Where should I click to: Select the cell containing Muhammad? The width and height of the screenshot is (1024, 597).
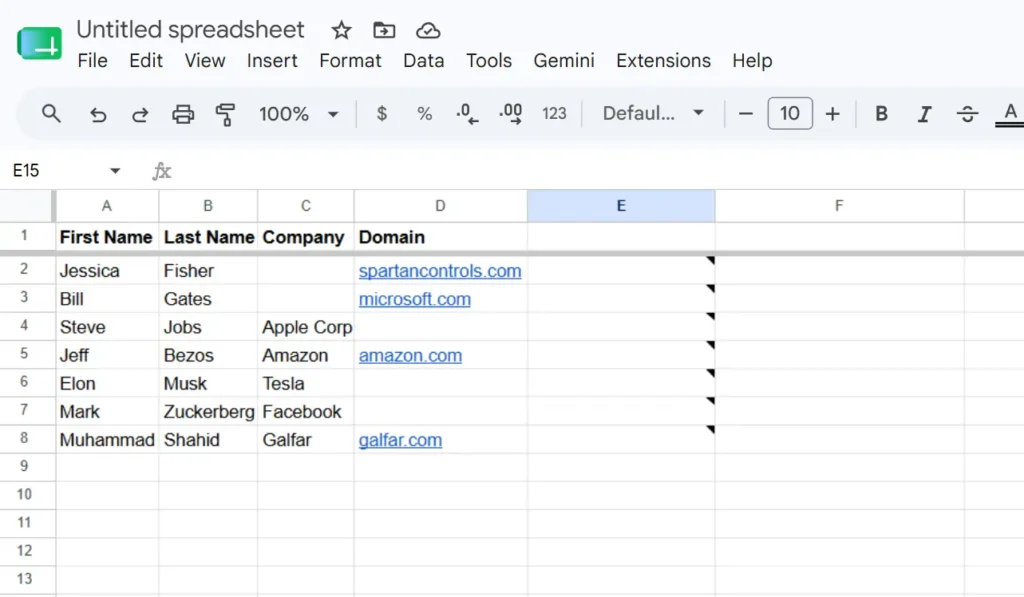pos(107,440)
